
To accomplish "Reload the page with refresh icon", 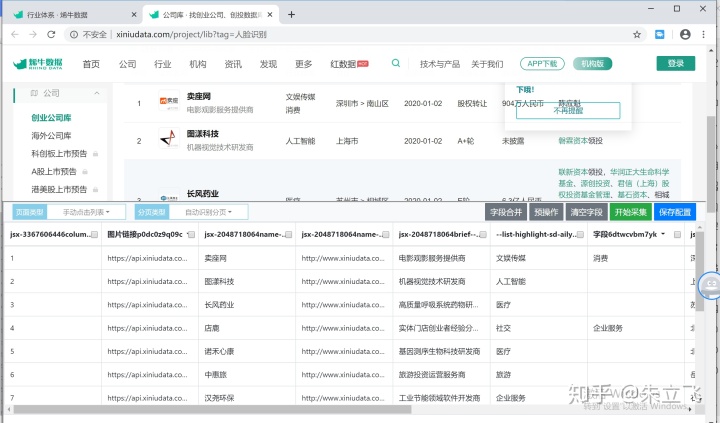I will point(51,34).
